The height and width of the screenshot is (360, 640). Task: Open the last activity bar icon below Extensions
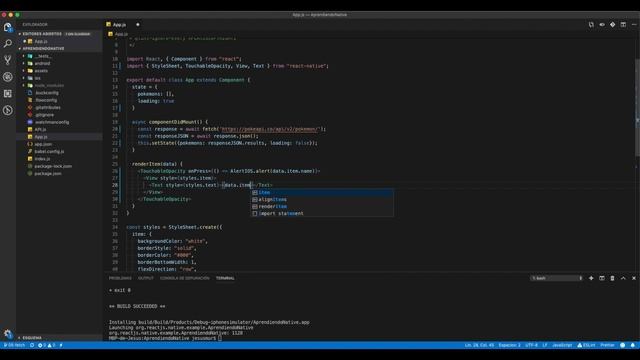tap(7, 110)
